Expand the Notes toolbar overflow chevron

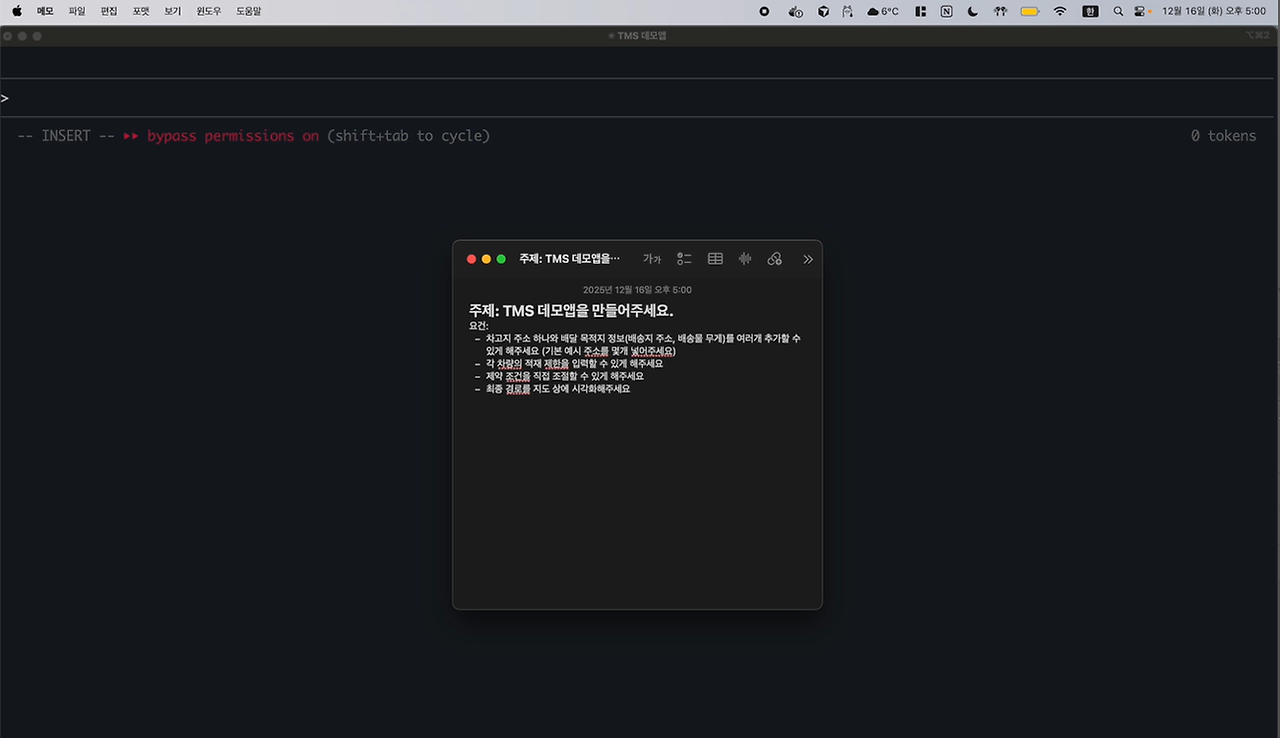[x=808, y=259]
